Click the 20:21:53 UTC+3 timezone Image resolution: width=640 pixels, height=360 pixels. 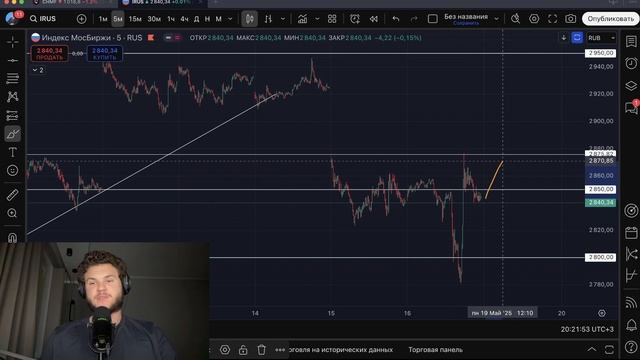click(x=587, y=329)
